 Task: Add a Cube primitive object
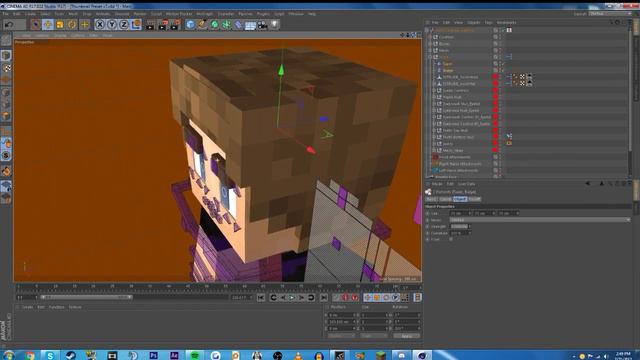click(x=190, y=25)
